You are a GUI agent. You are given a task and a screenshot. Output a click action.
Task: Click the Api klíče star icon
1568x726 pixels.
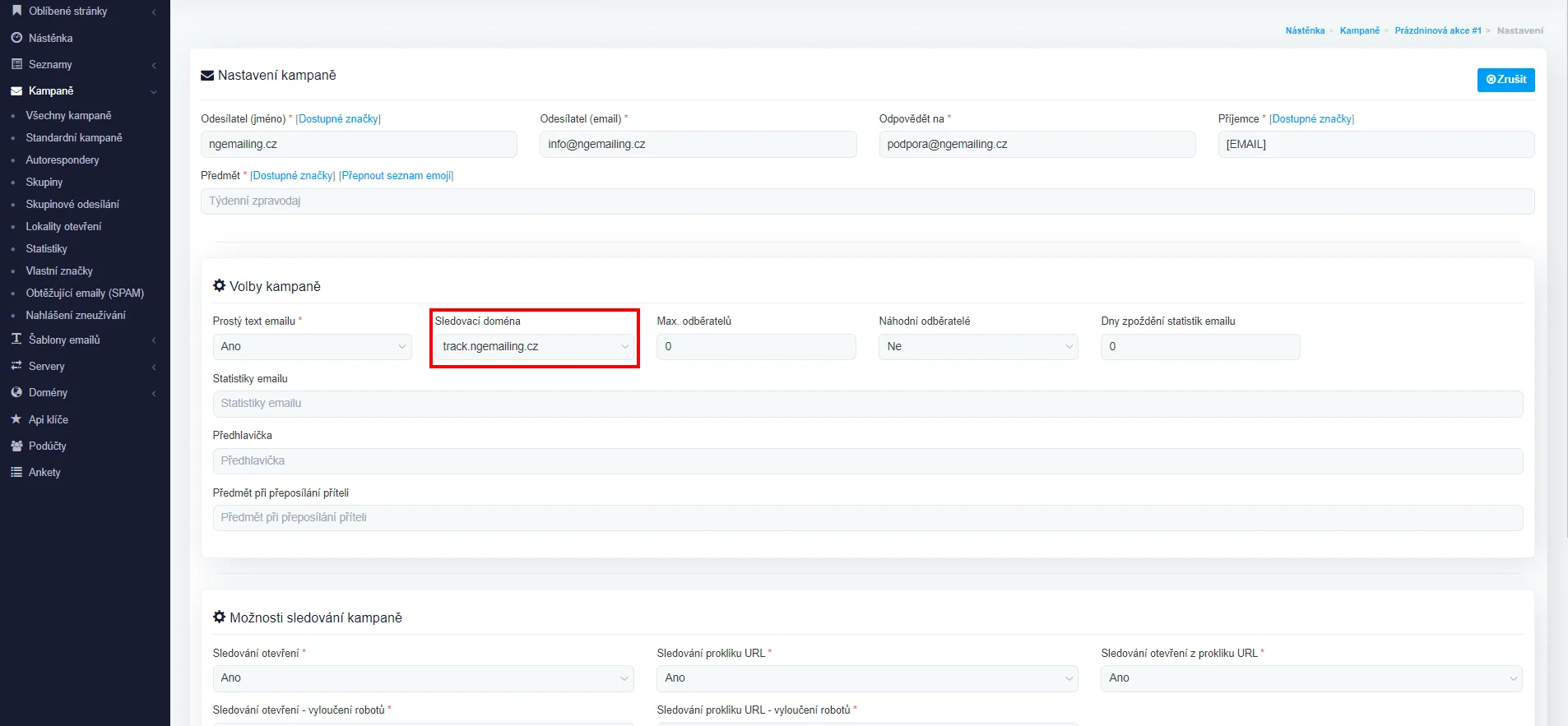tap(16, 419)
